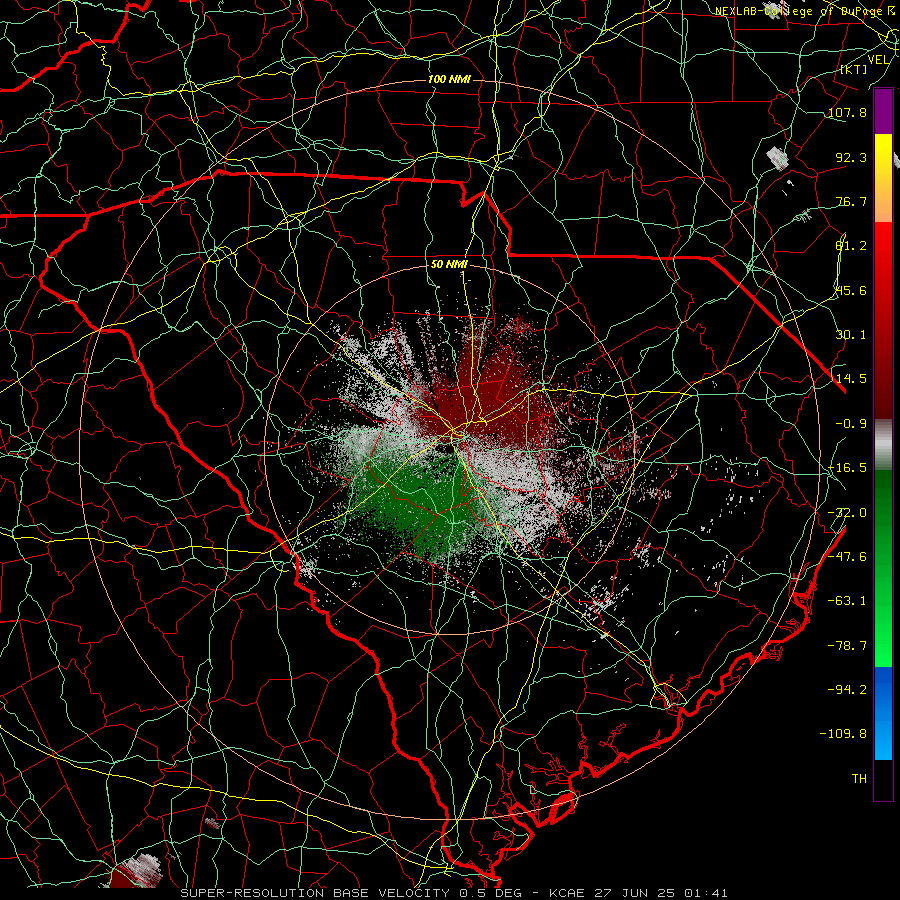Select the -94.2 value on the velocity scale
The image size is (900, 900).
pyautogui.click(x=847, y=689)
